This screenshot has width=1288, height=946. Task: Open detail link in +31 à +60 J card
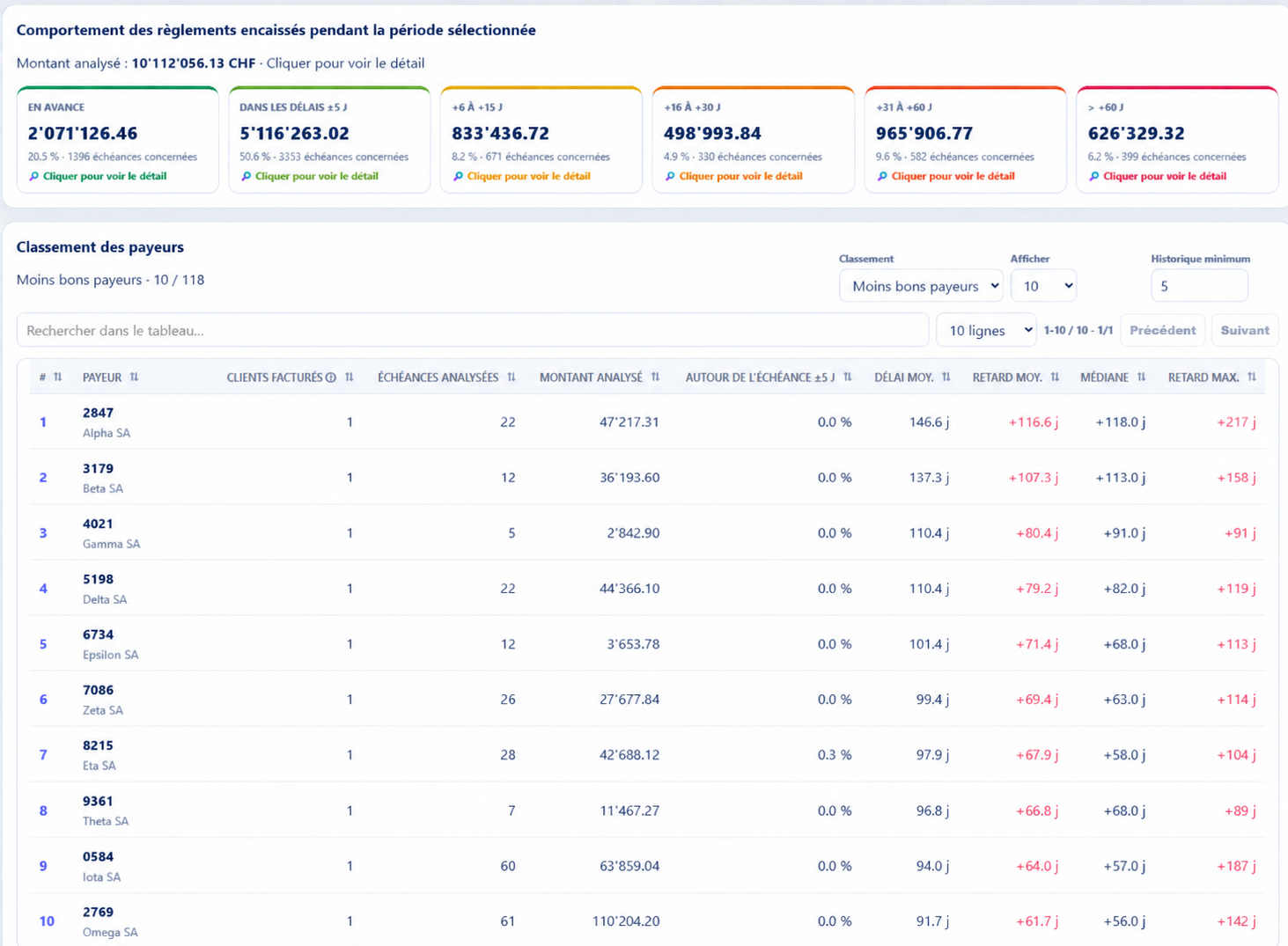[953, 176]
